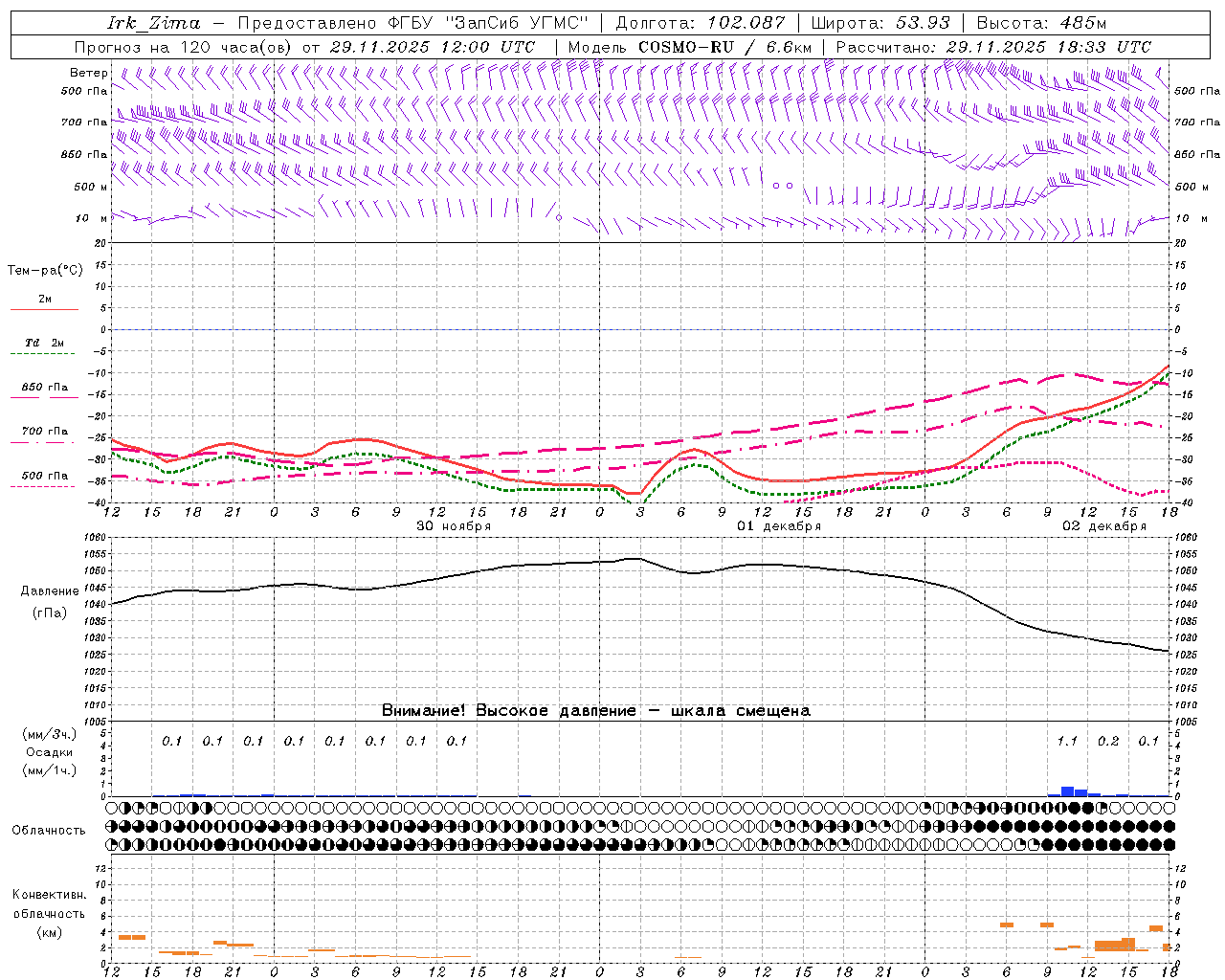Select the (мм/1ч.) precipitation unit label
The width and height of the screenshot is (1225, 980).
pyautogui.click(x=50, y=770)
